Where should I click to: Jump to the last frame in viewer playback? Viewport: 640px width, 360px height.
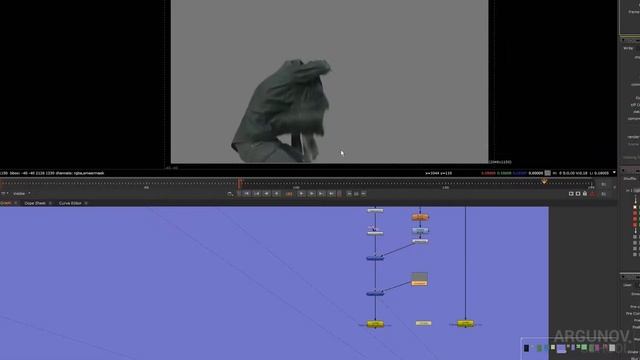tap(331, 194)
